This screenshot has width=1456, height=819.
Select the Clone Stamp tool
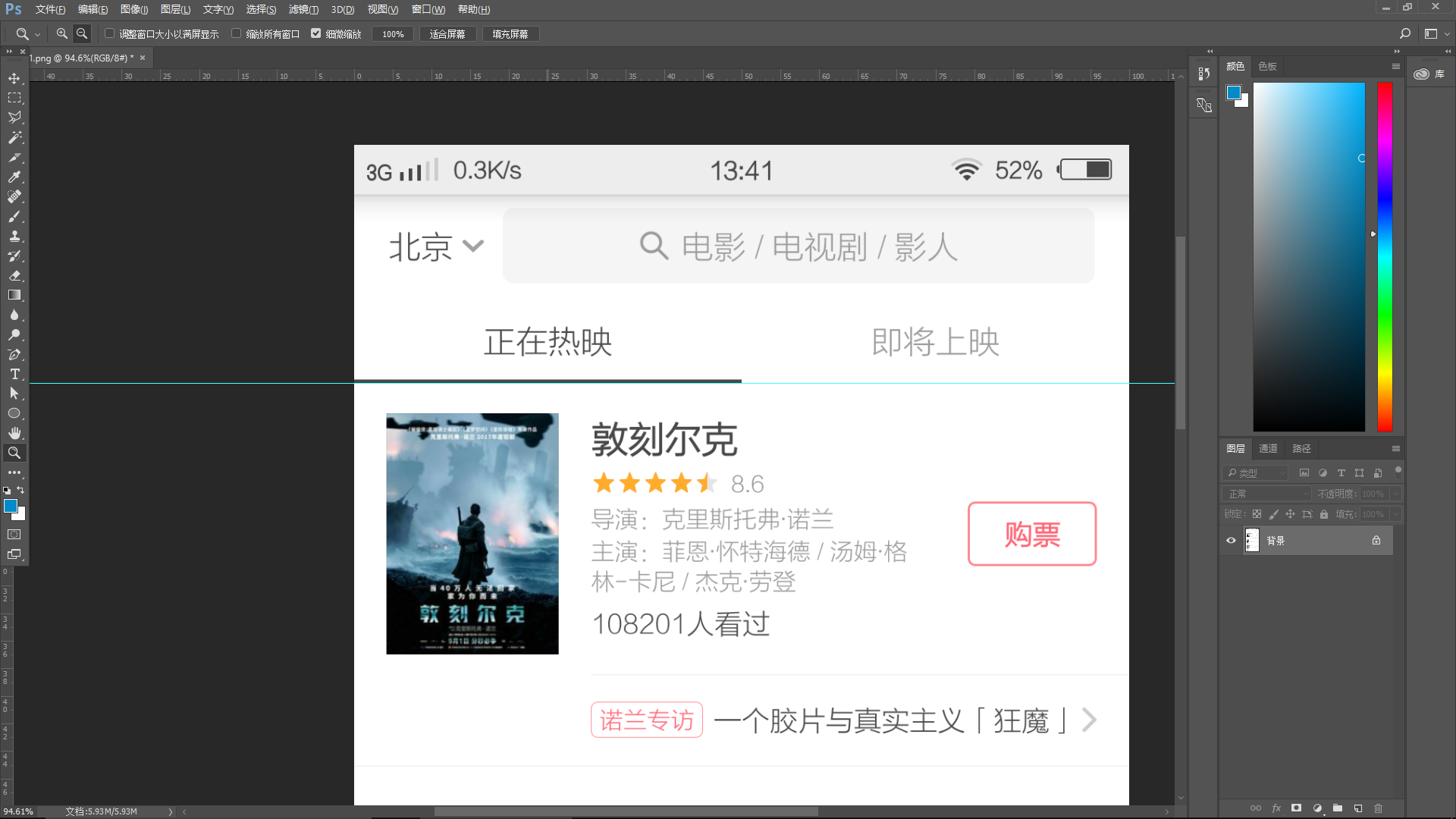14,236
